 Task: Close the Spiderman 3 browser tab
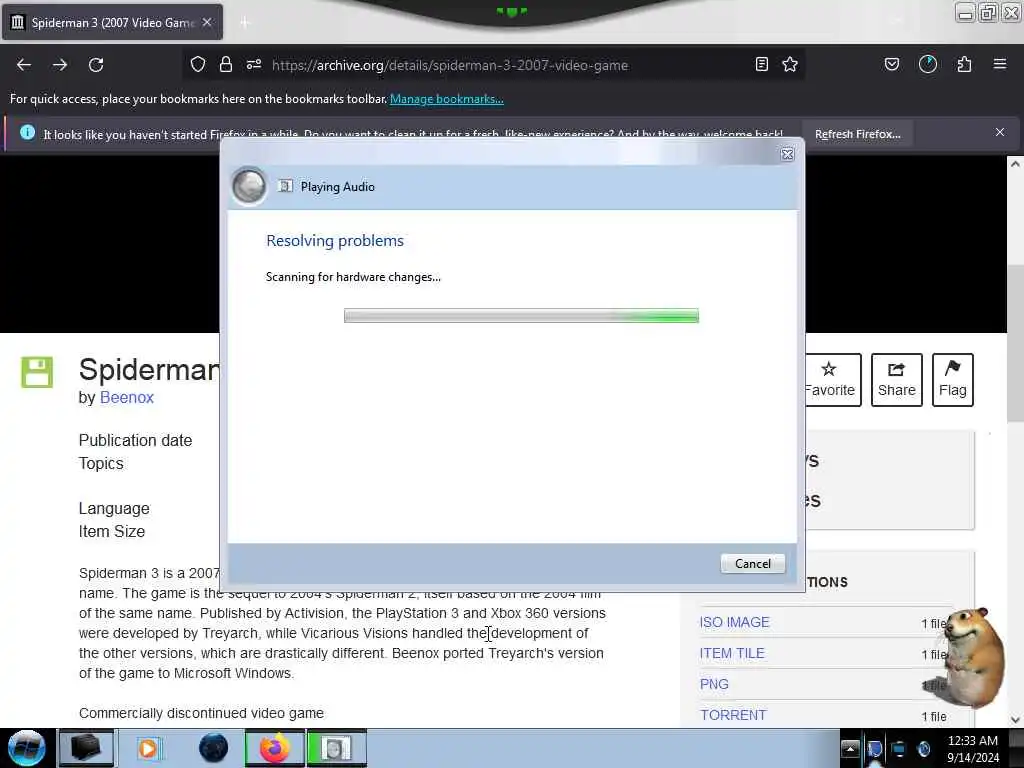click(207, 22)
